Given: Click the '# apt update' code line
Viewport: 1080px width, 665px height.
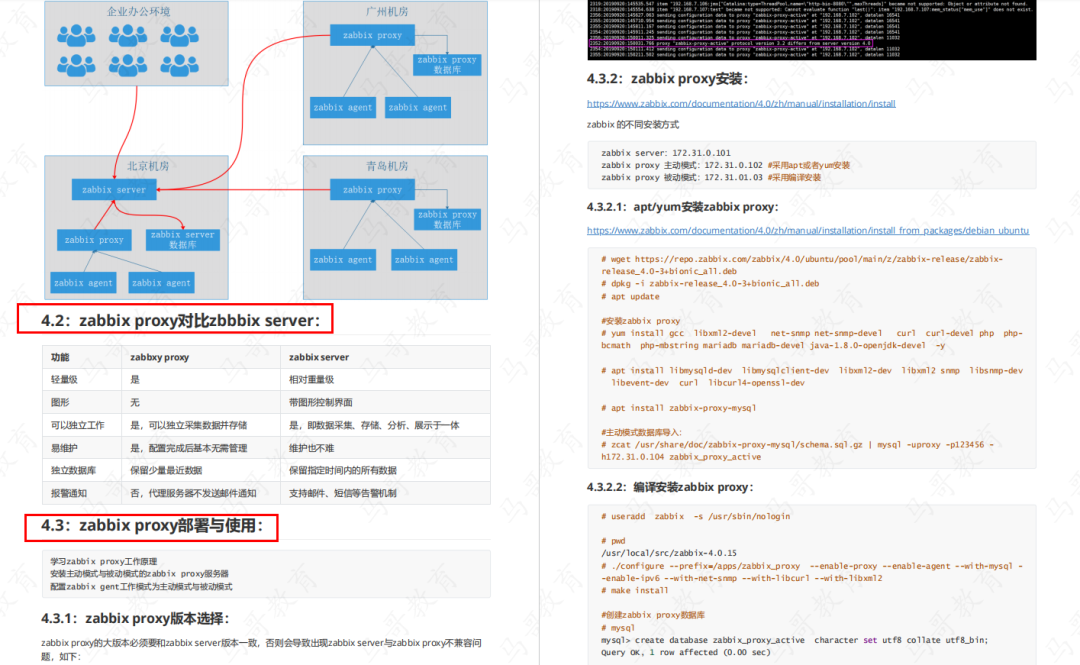Looking at the screenshot, I should click(x=630, y=296).
